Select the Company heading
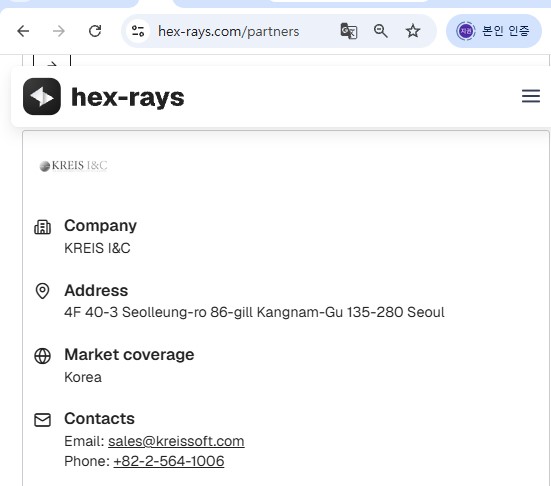The width and height of the screenshot is (551, 486). pos(101,226)
